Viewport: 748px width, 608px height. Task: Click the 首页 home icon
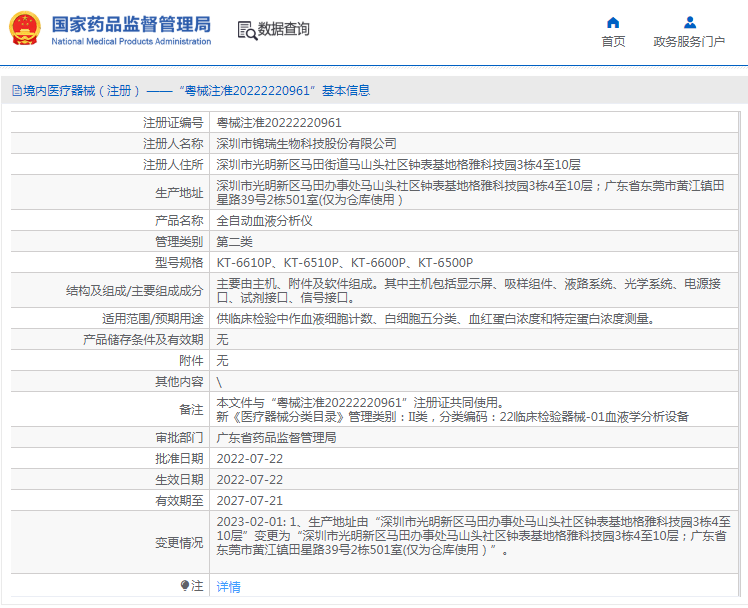(x=613, y=22)
